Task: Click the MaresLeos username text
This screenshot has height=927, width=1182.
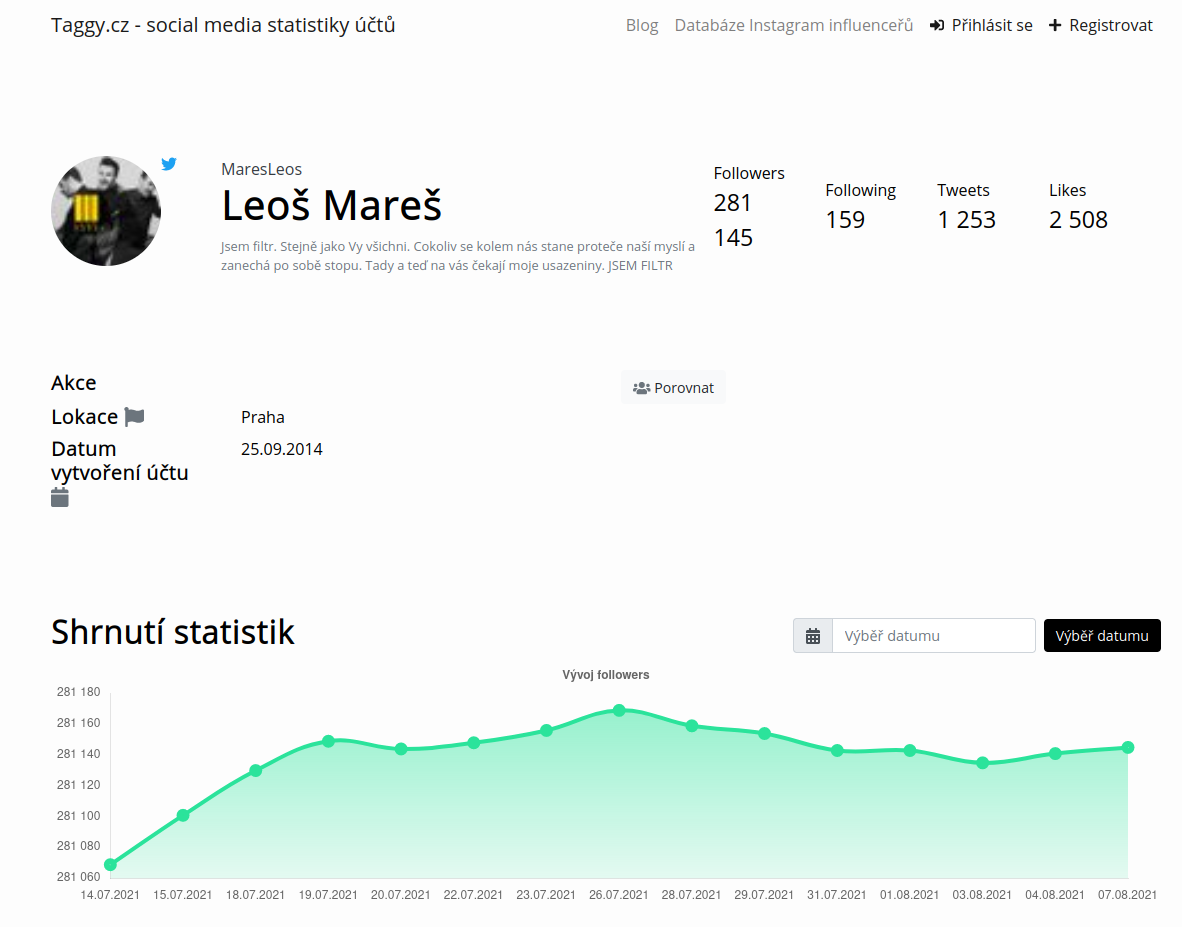Action: [262, 170]
